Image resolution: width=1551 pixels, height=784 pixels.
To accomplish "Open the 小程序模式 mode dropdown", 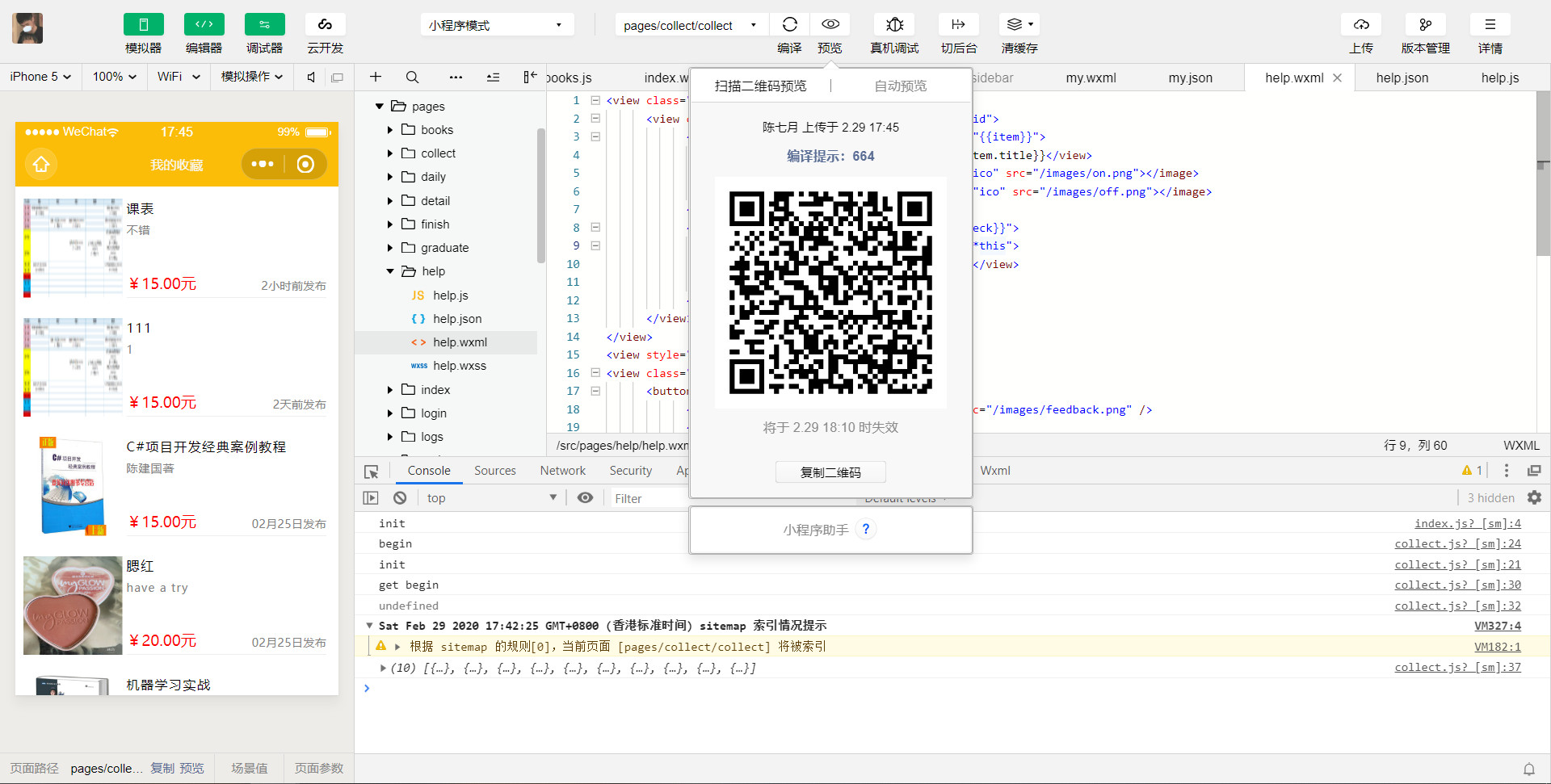I will pyautogui.click(x=497, y=25).
